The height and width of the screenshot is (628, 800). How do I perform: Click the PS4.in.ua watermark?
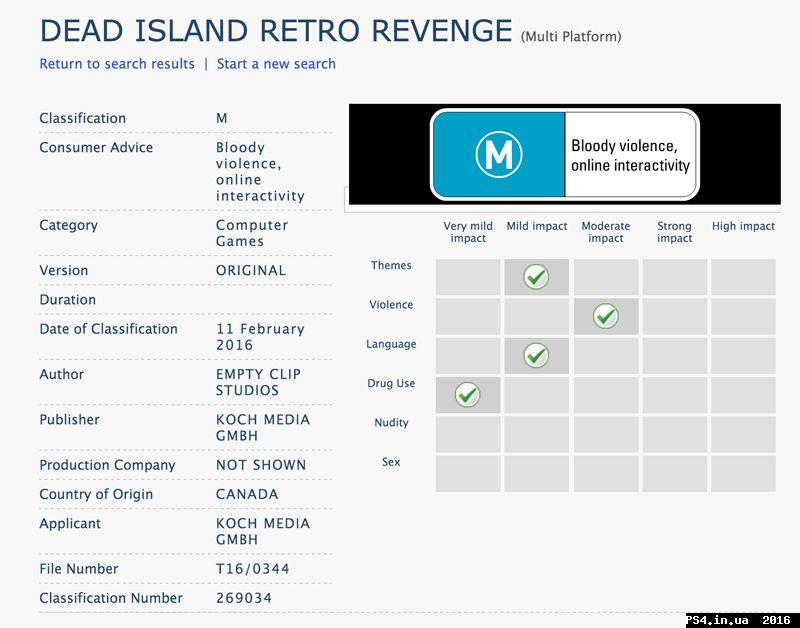tap(738, 620)
